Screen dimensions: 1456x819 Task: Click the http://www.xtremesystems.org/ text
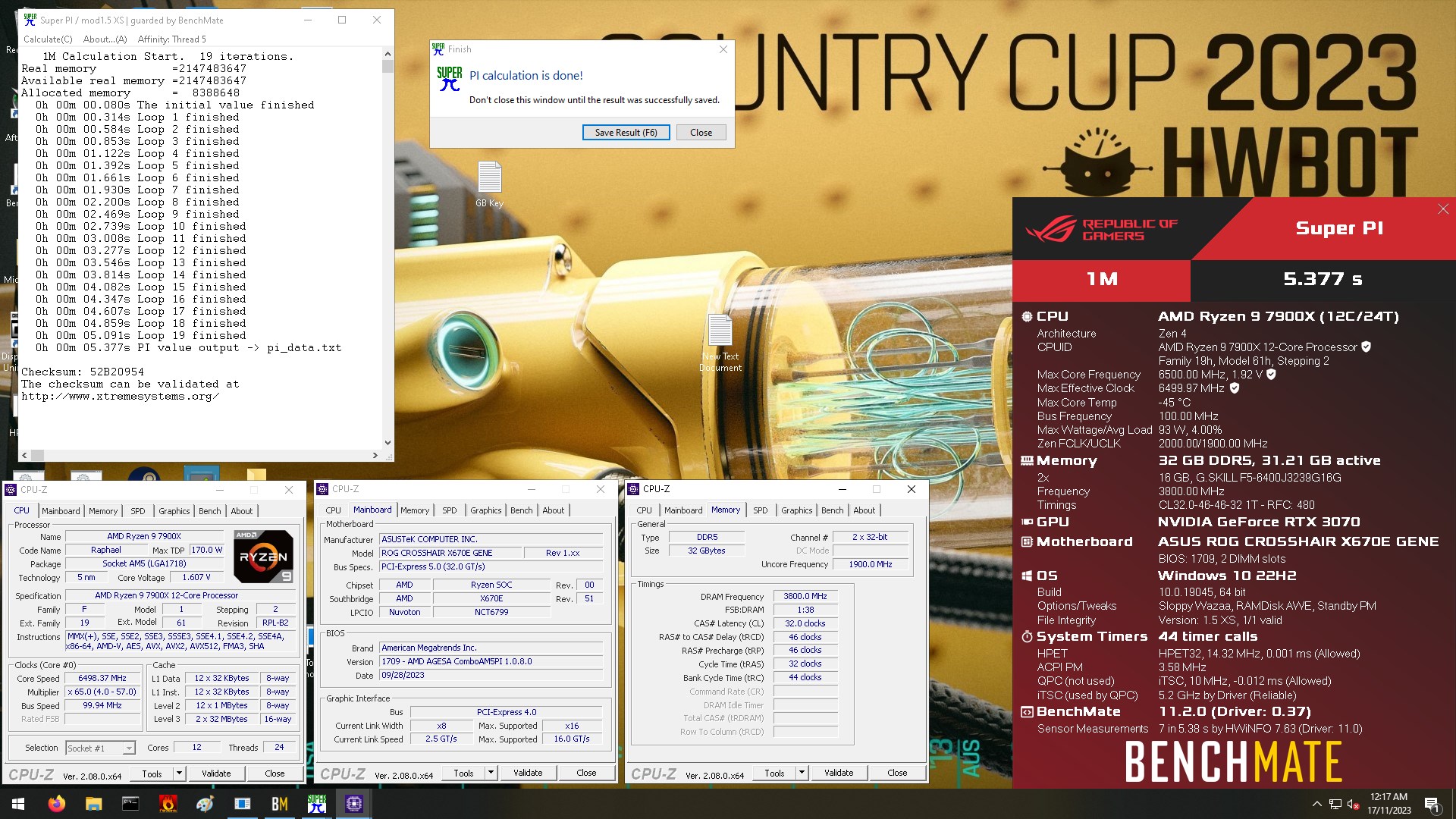point(121,397)
